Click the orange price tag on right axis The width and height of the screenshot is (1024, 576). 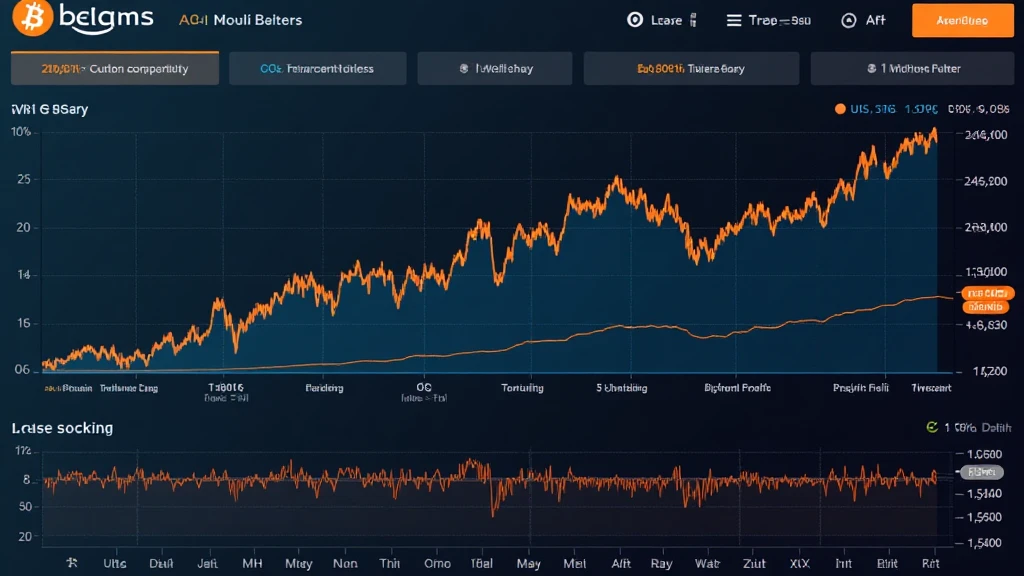tap(985, 293)
